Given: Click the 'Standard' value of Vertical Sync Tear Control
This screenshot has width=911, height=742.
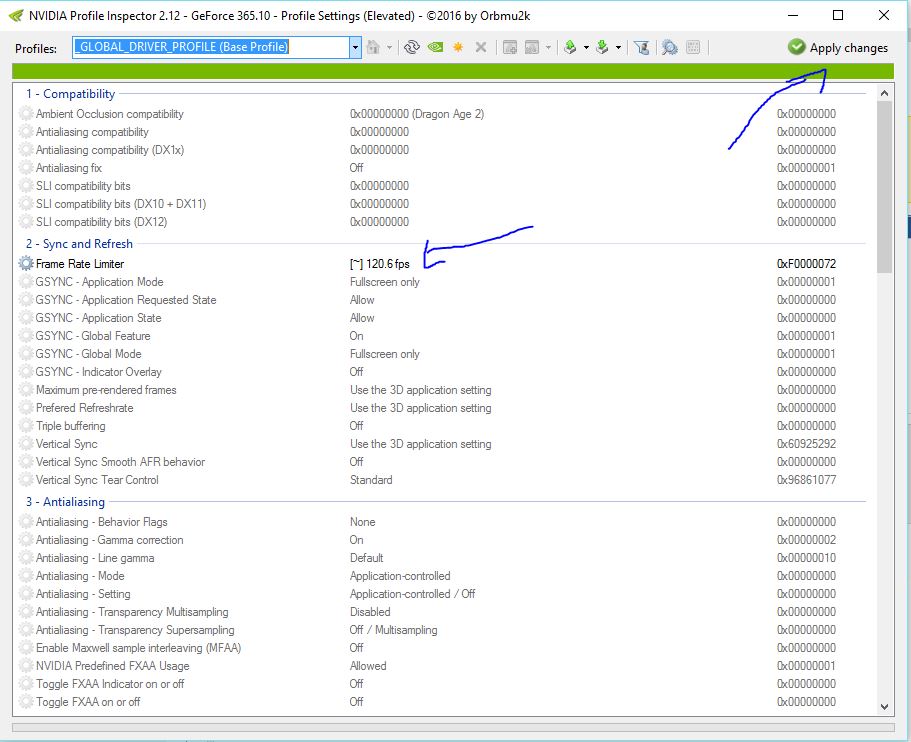Looking at the screenshot, I should [371, 480].
